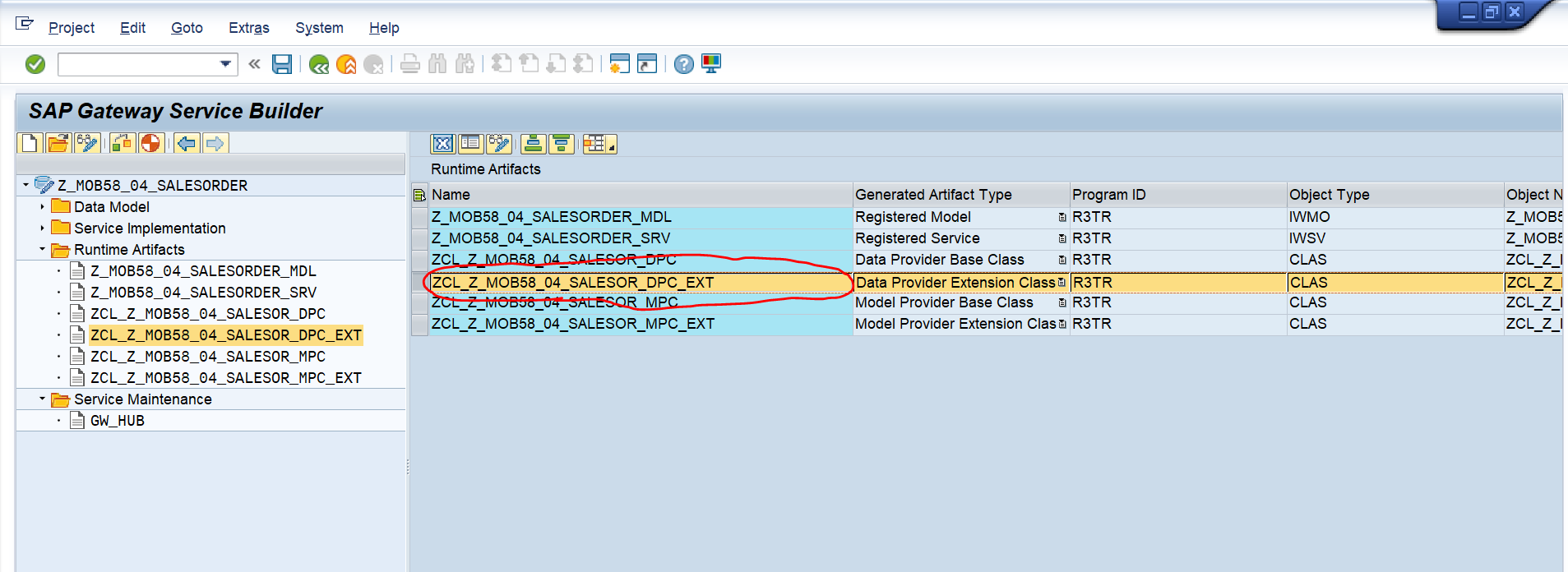
Task: Click the Save diskette icon
Action: (x=282, y=64)
